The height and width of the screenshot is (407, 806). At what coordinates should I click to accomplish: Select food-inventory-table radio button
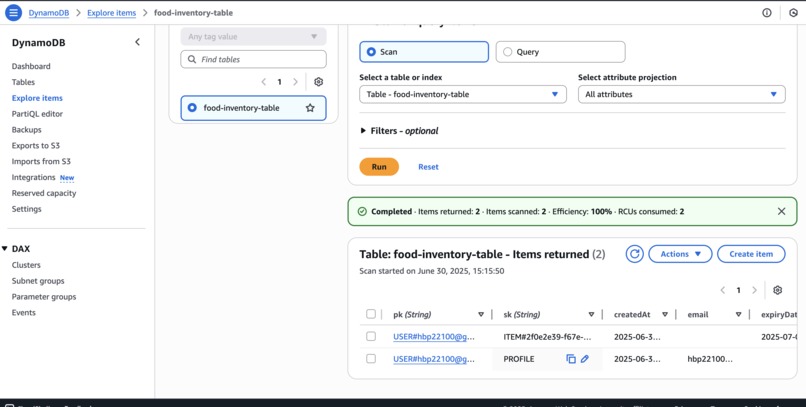(x=192, y=108)
